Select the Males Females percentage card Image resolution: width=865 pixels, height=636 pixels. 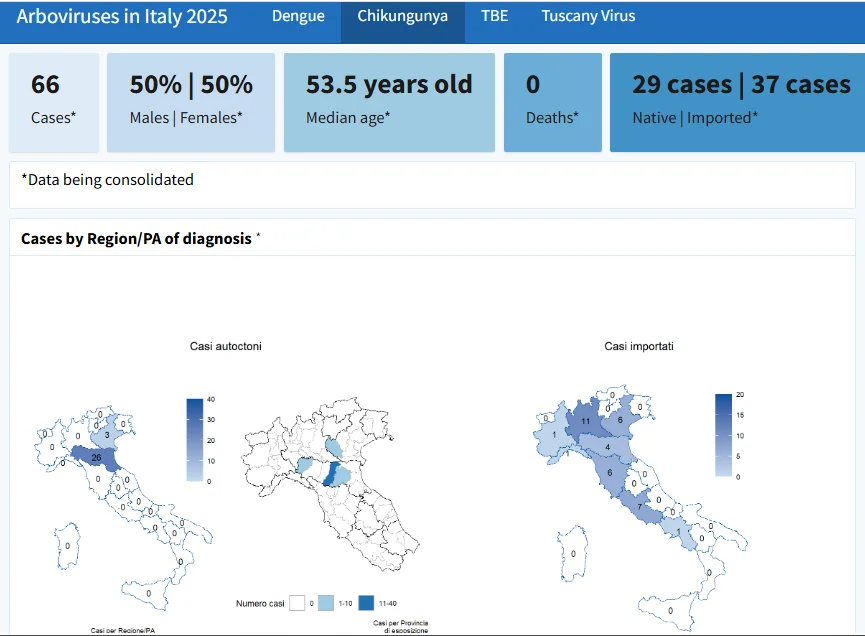pos(191,103)
